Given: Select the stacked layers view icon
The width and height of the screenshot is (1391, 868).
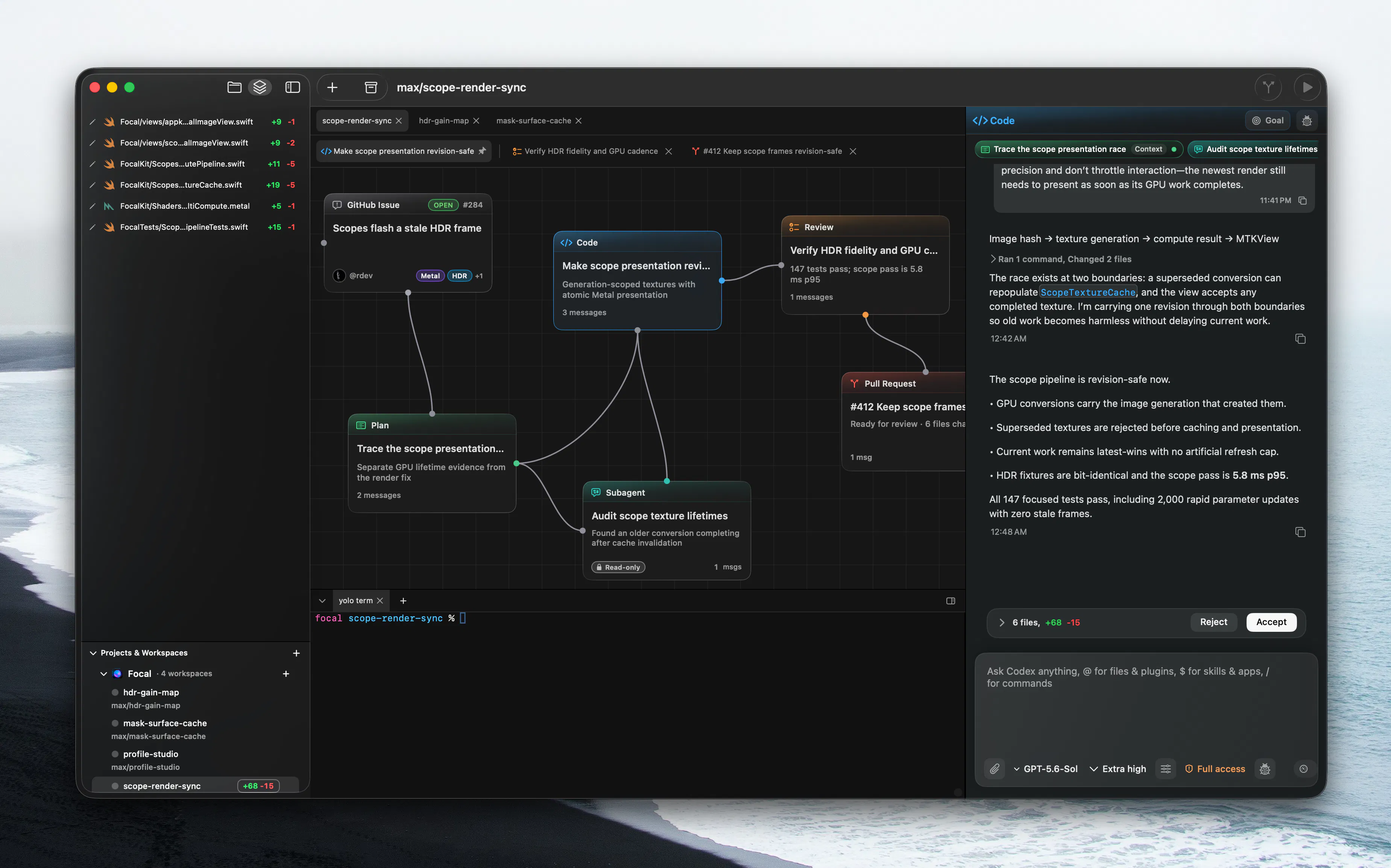Looking at the screenshot, I should [x=260, y=87].
